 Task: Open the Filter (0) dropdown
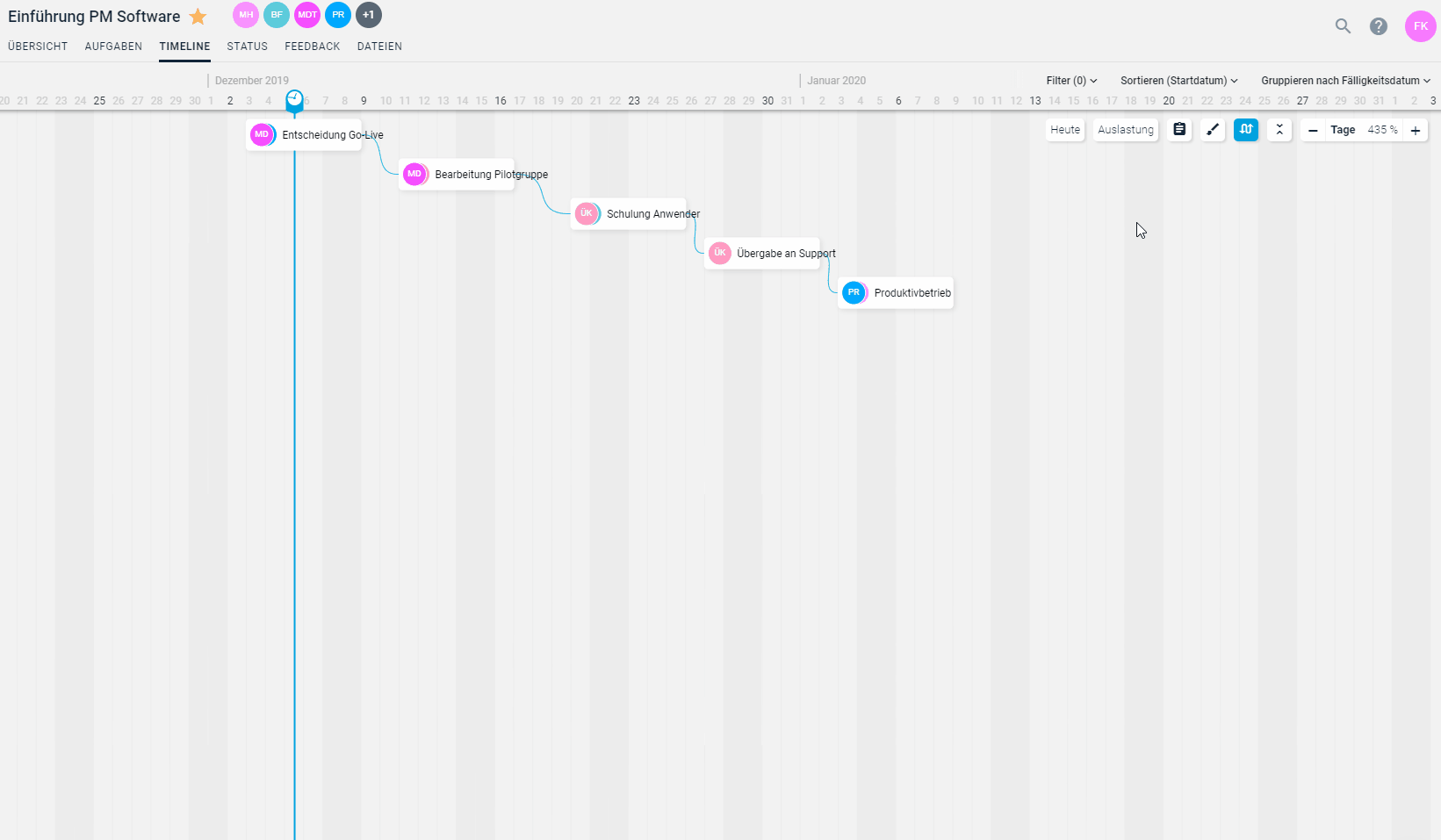[x=1071, y=81]
